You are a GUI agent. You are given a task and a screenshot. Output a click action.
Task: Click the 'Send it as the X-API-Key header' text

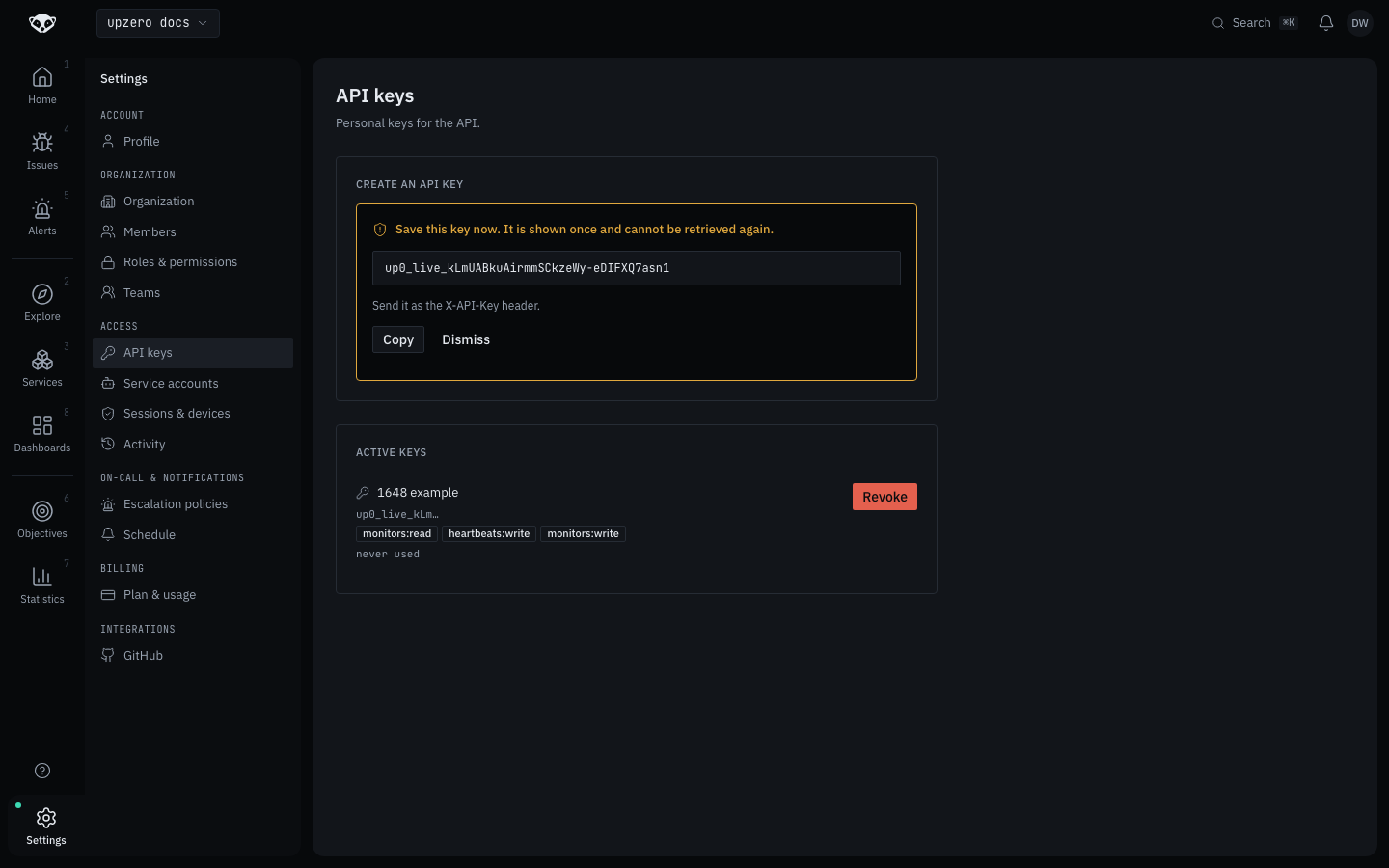[x=456, y=306]
